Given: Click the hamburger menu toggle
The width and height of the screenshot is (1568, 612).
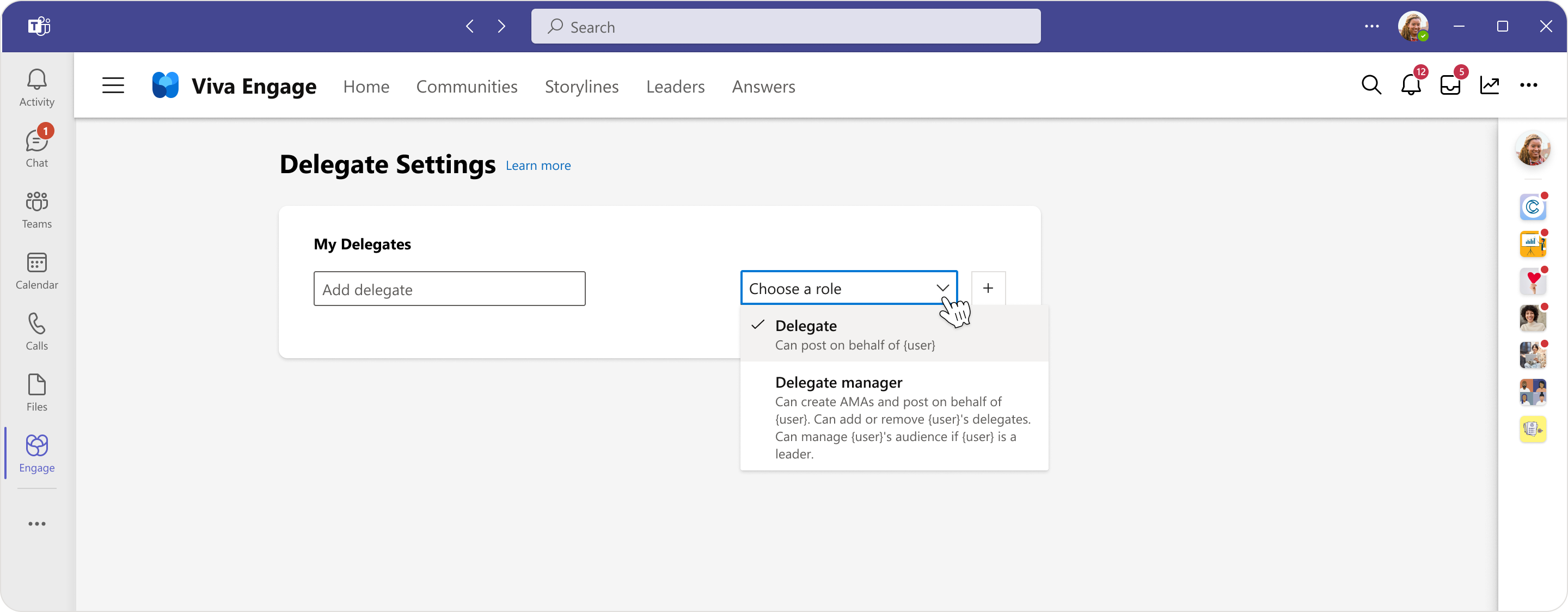Looking at the screenshot, I should tap(112, 85).
